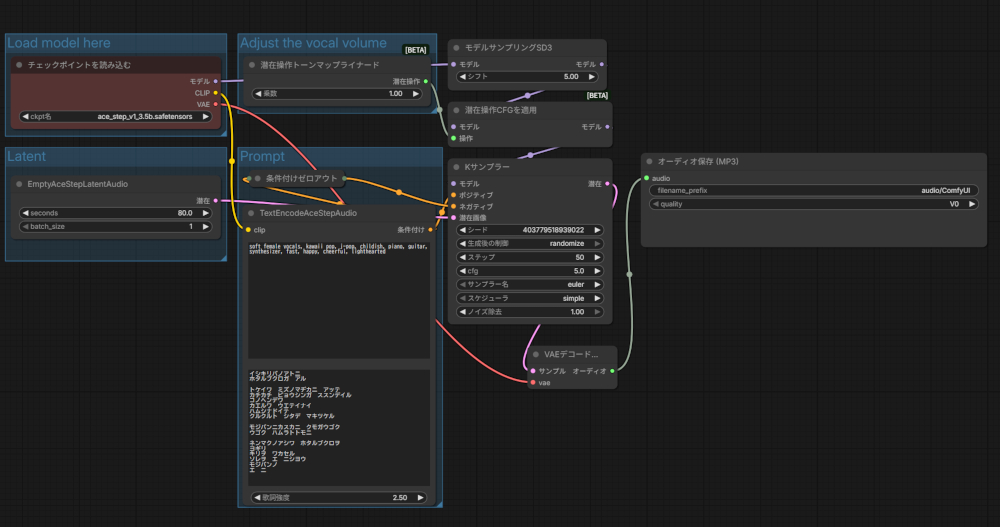This screenshot has width=1000, height=527.
Task: Collapse the EmptyAceStepLatentAudio node using its dot
Action: (18, 184)
